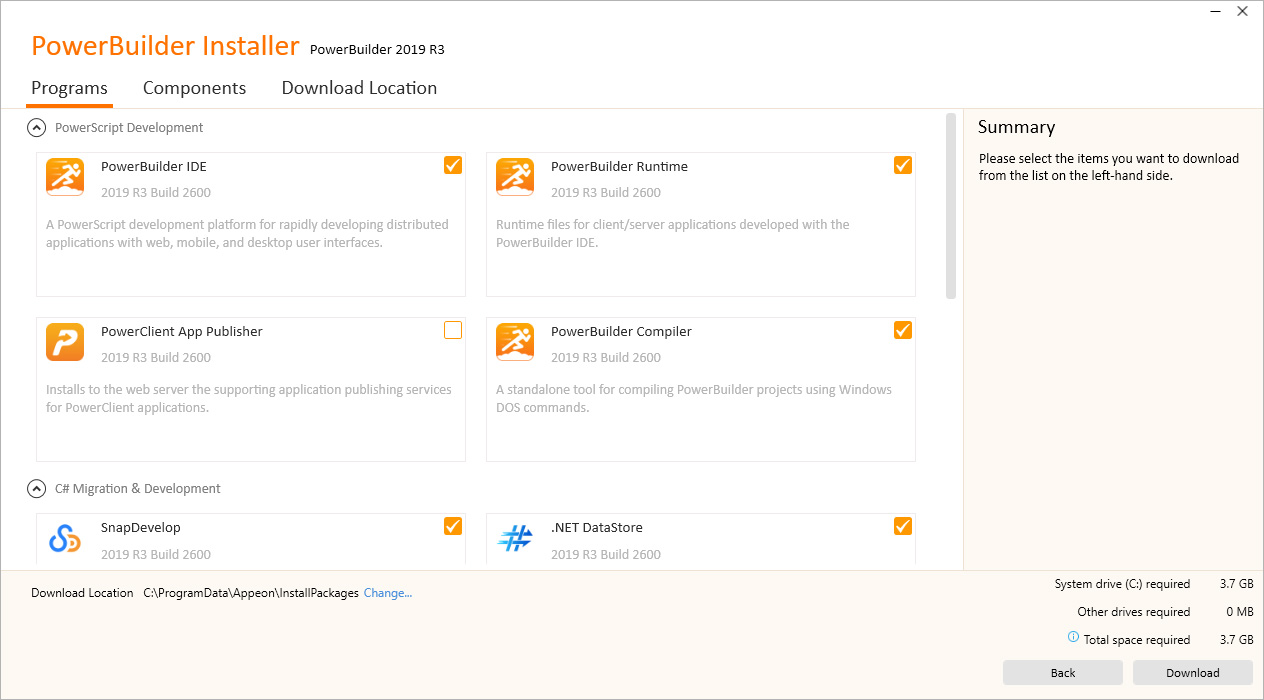The image size is (1264, 700).
Task: Click the PowerBuilder Compiler program icon
Action: 515,342
